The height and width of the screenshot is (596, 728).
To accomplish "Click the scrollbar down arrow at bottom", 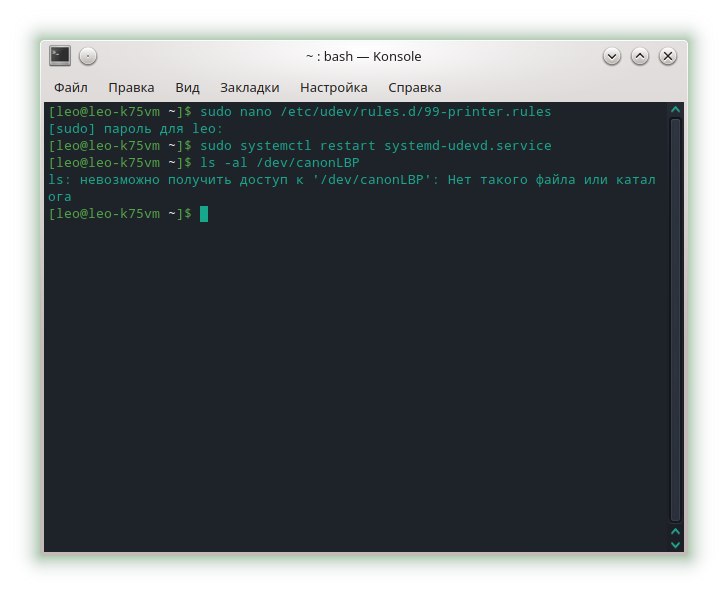I will click(x=676, y=544).
